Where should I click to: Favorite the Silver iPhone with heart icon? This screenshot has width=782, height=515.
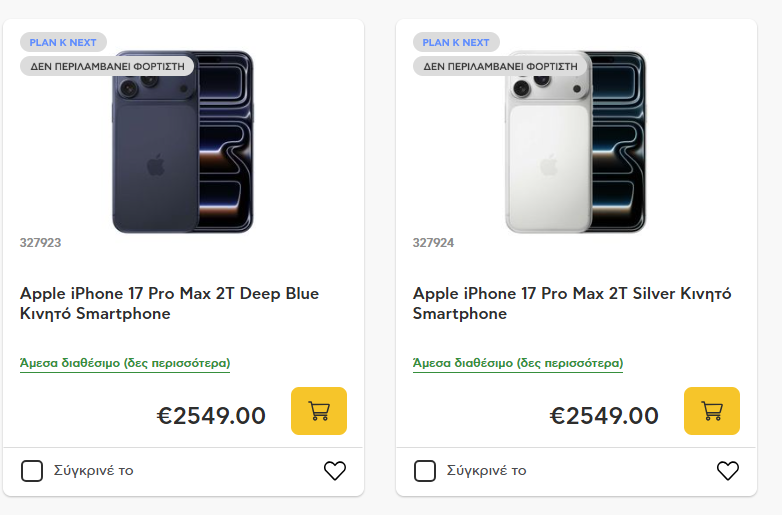[728, 470]
